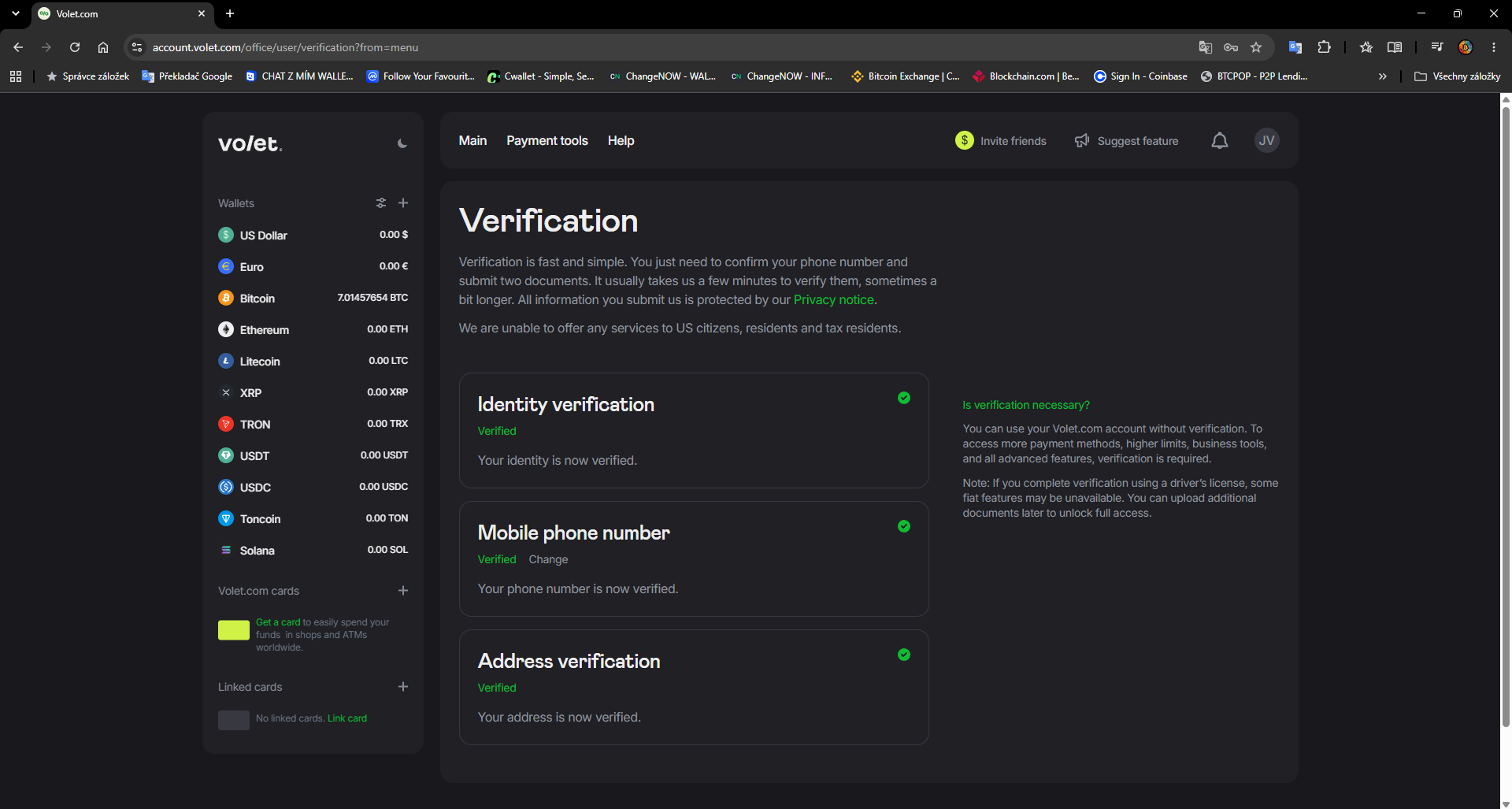Viewport: 1512px width, 809px height.
Task: Add a linked card plus icon
Action: pyautogui.click(x=403, y=687)
